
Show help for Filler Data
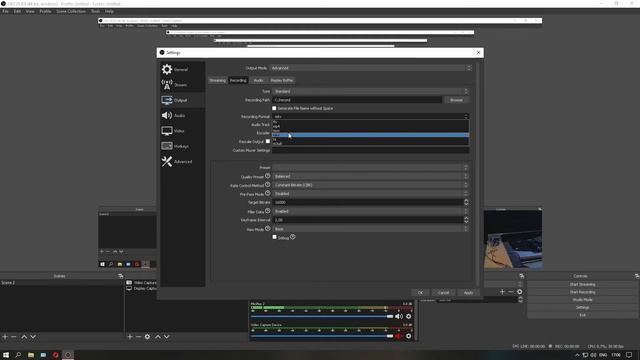268,211
